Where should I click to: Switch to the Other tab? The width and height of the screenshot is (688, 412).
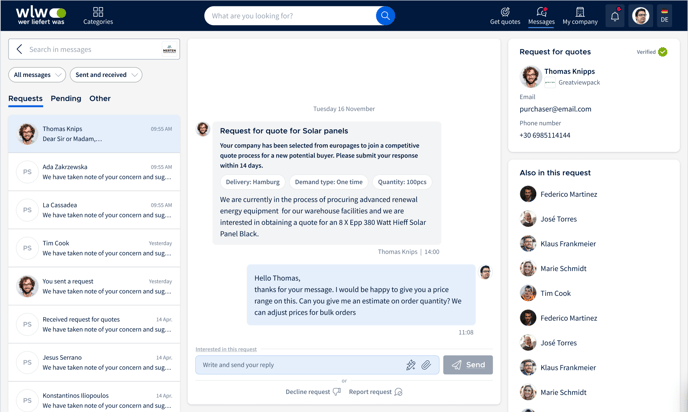coord(100,99)
